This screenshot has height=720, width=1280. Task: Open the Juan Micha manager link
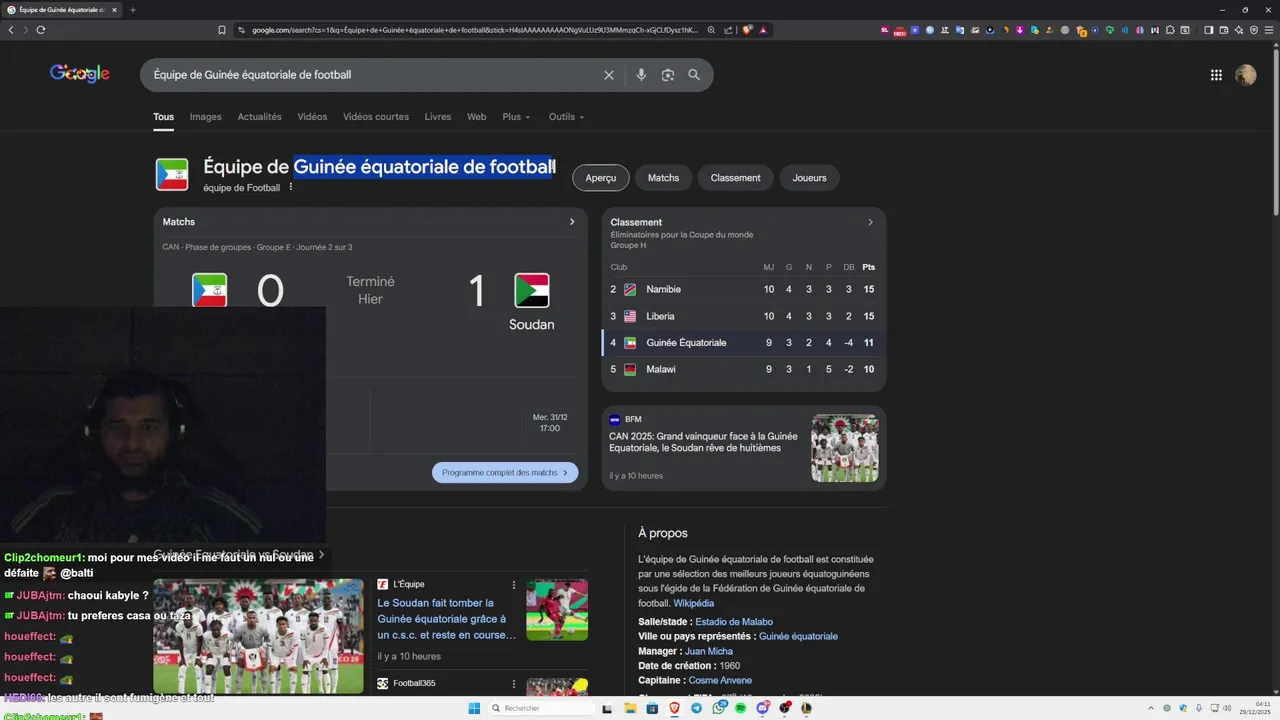click(x=709, y=651)
